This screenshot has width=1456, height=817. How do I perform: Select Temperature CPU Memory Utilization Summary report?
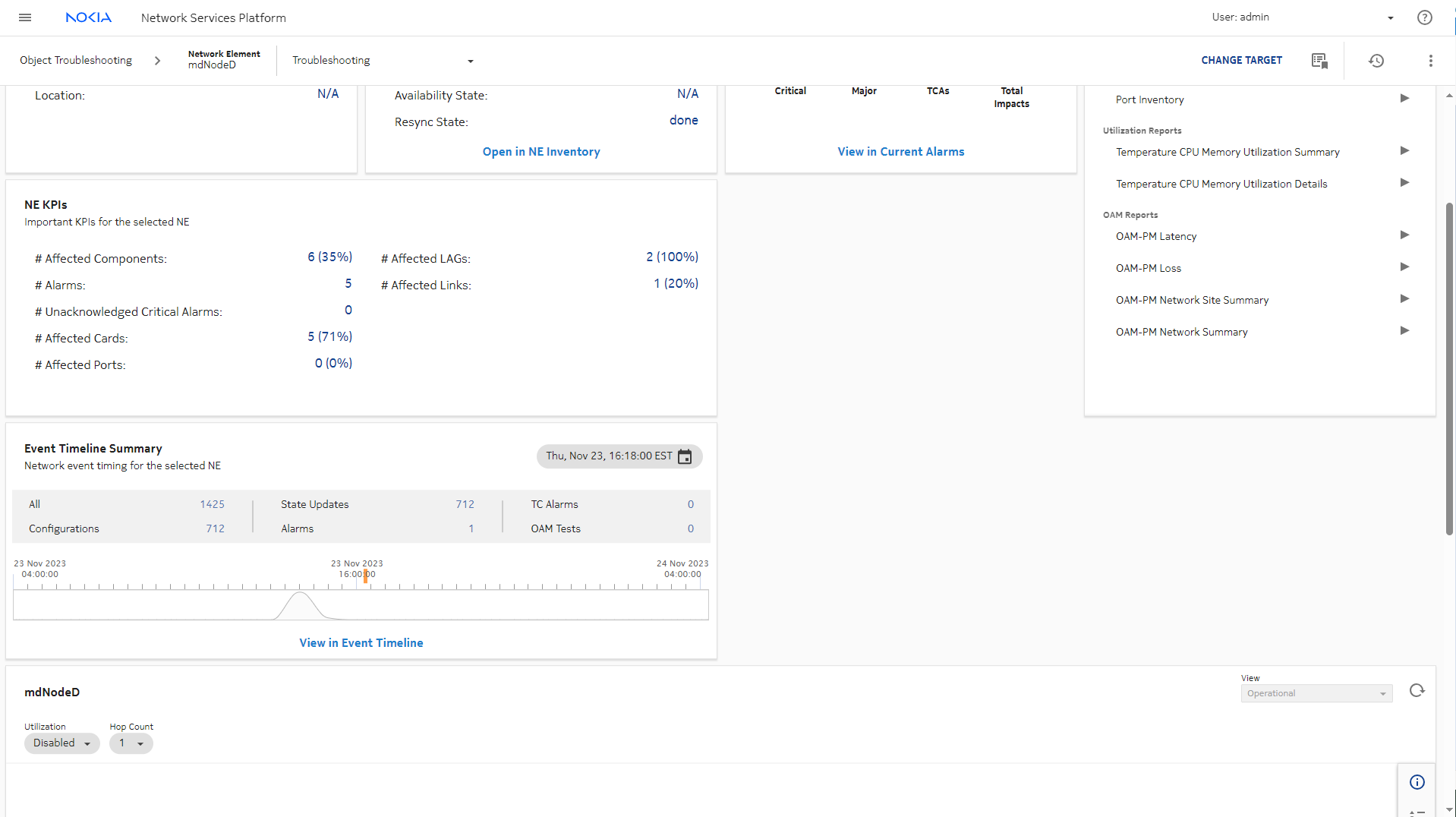(x=1227, y=153)
